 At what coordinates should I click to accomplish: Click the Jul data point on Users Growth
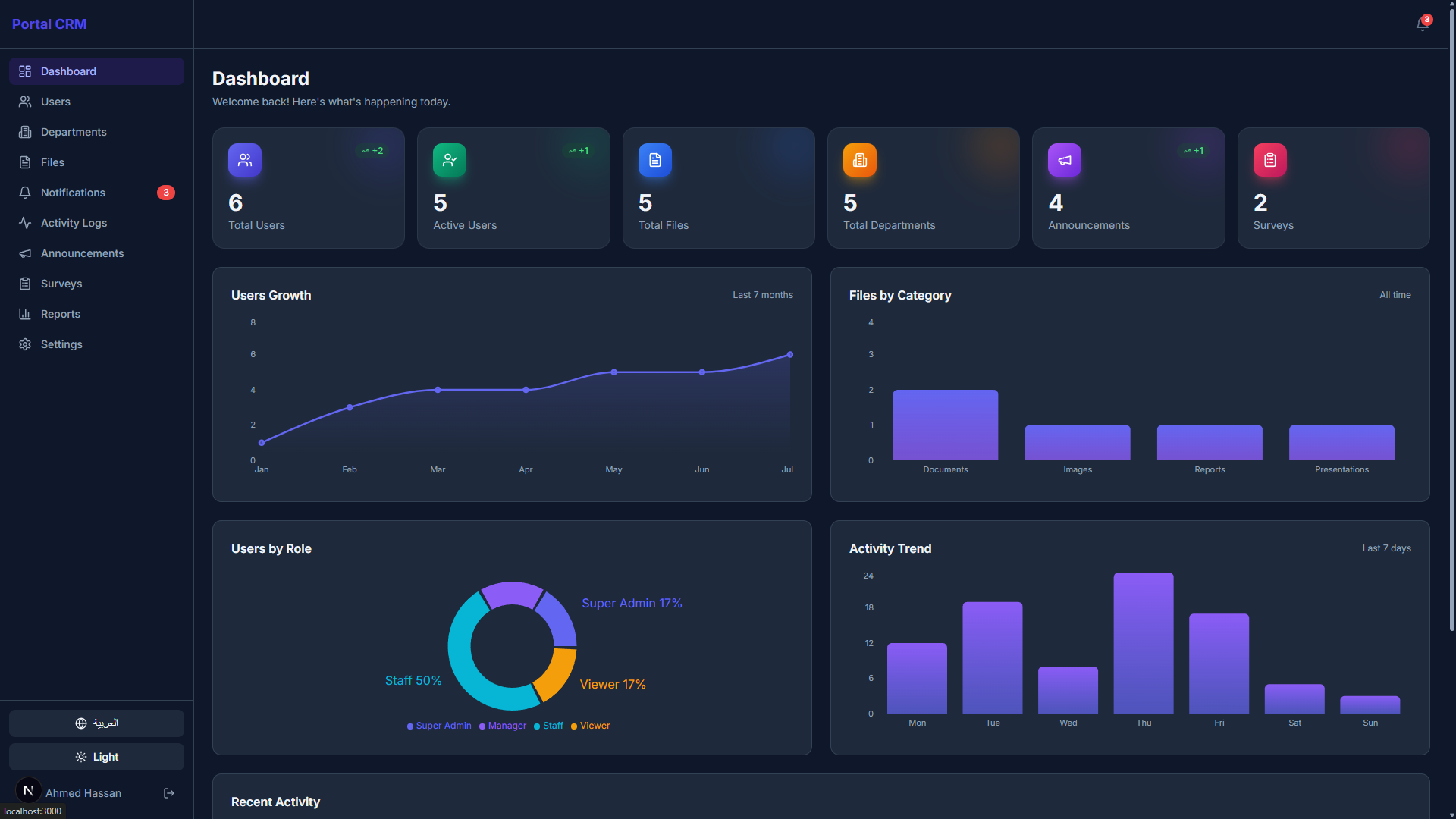click(790, 354)
